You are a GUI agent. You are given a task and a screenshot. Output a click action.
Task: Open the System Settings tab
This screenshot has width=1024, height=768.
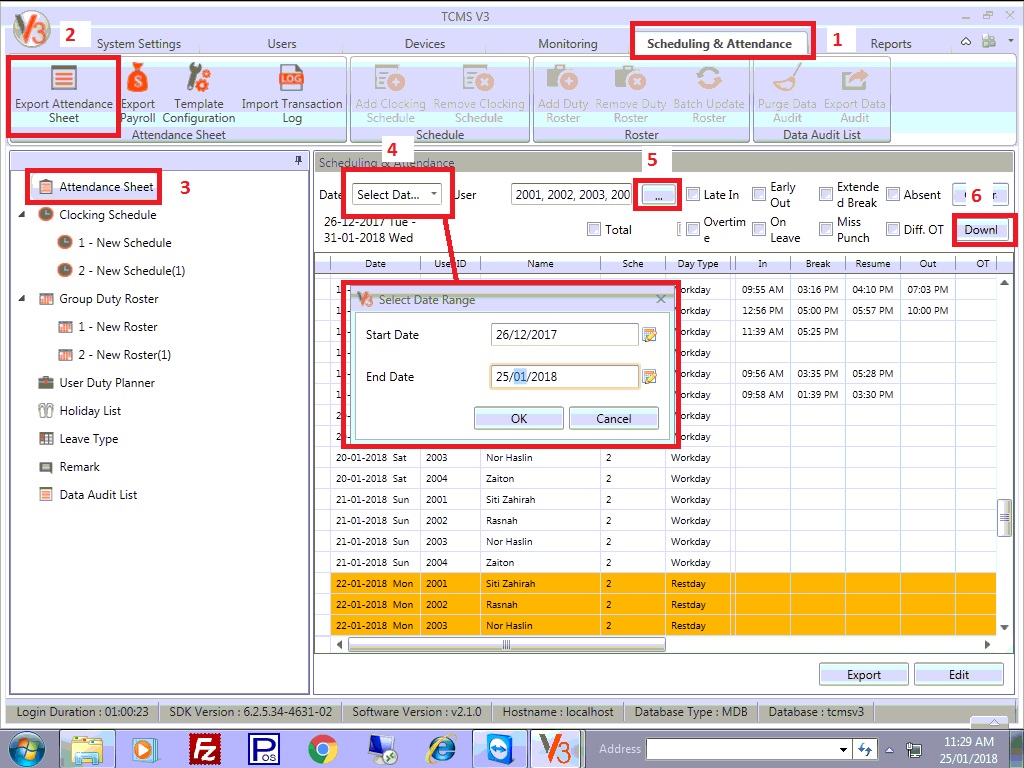pos(138,44)
